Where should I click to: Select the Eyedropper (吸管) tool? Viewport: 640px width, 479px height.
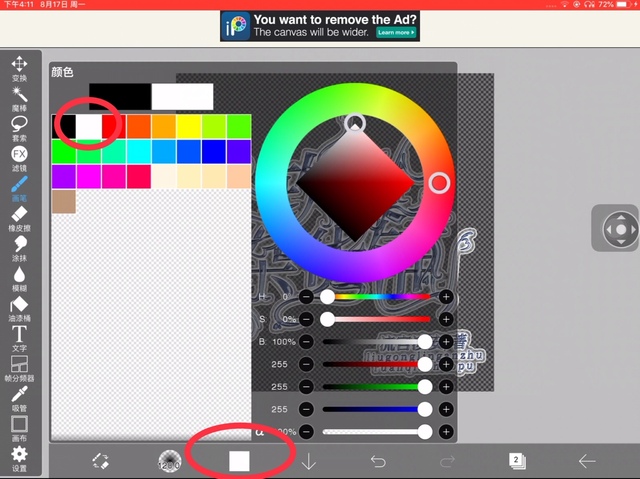(19, 396)
